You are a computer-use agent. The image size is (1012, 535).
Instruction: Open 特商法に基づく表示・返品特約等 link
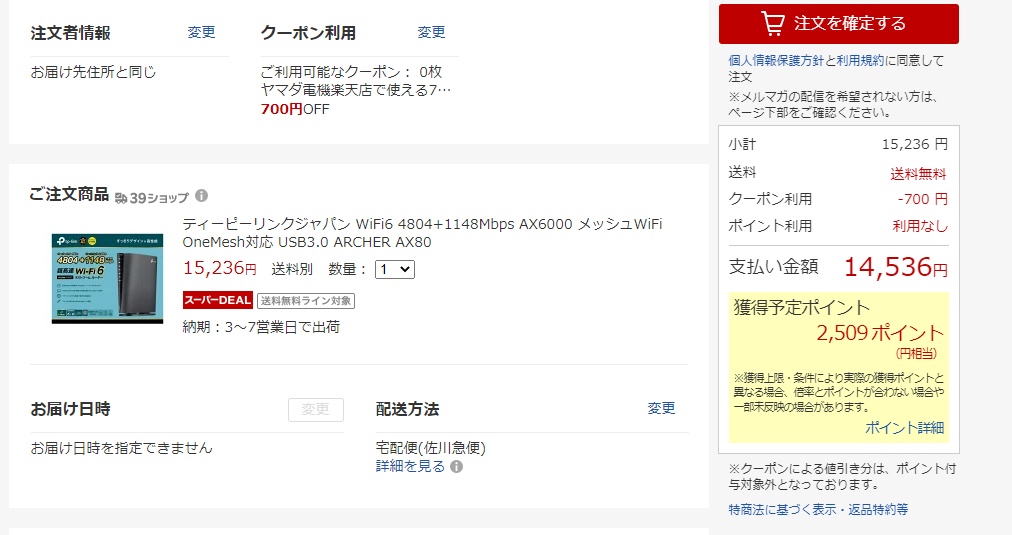pos(818,509)
